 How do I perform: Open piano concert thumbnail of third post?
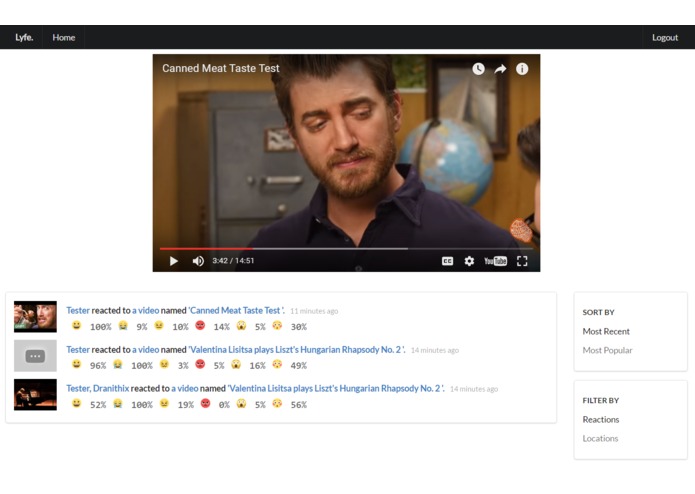35,394
